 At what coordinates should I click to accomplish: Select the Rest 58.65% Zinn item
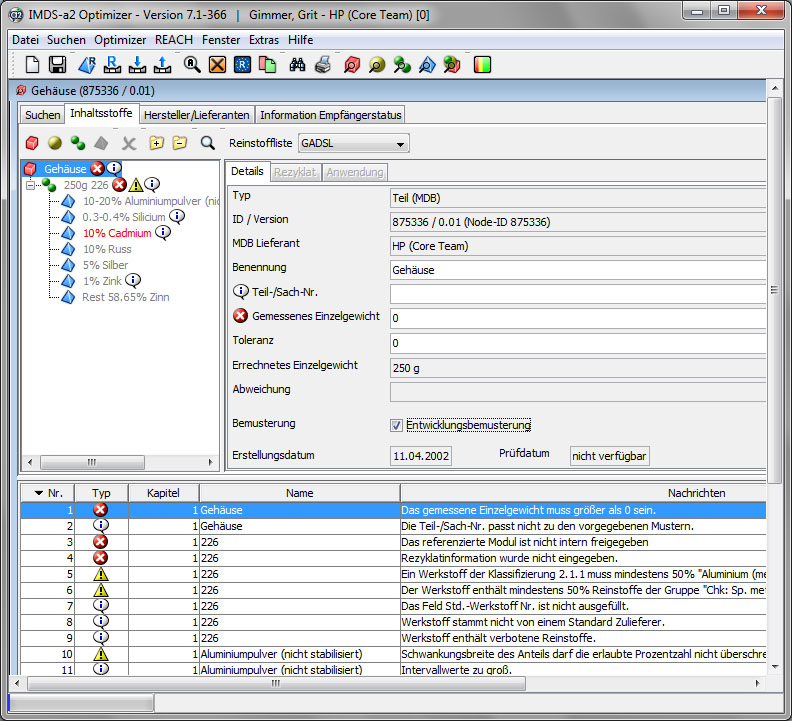point(126,297)
